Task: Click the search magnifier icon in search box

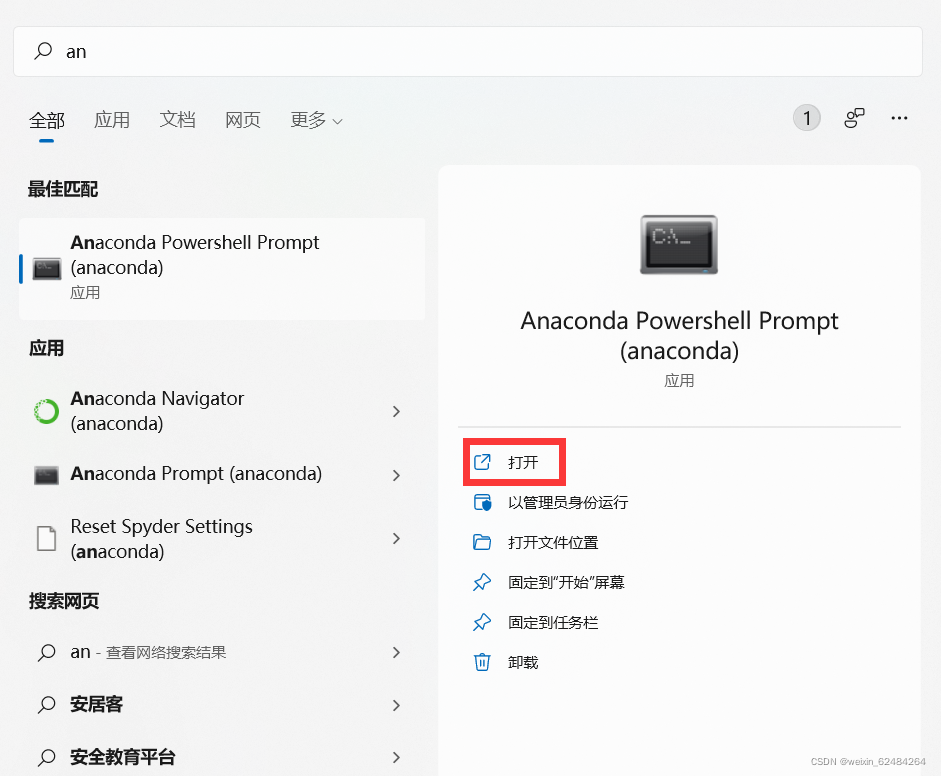Action: click(40, 50)
